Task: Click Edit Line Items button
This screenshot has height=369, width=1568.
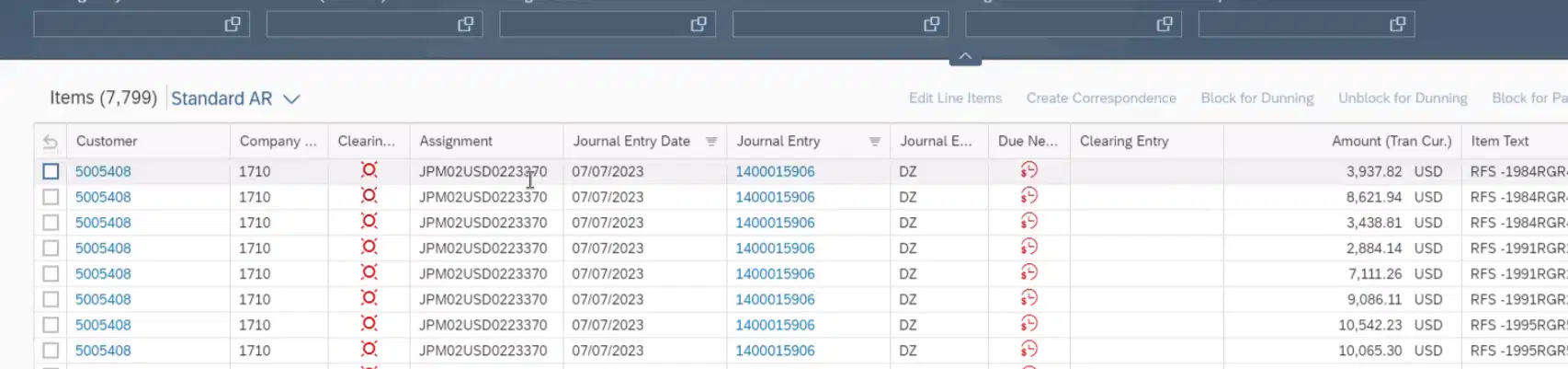Action: (x=955, y=98)
